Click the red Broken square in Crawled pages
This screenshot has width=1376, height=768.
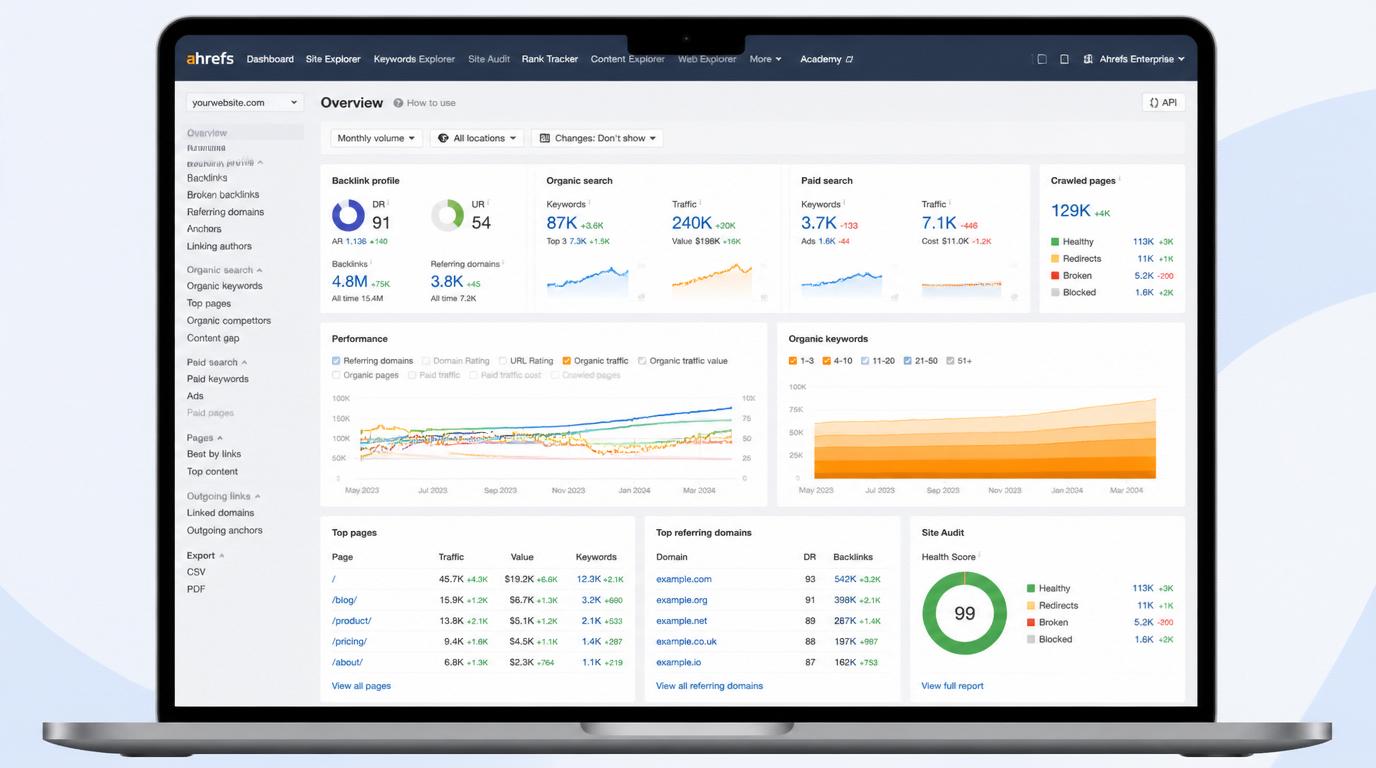point(1055,276)
